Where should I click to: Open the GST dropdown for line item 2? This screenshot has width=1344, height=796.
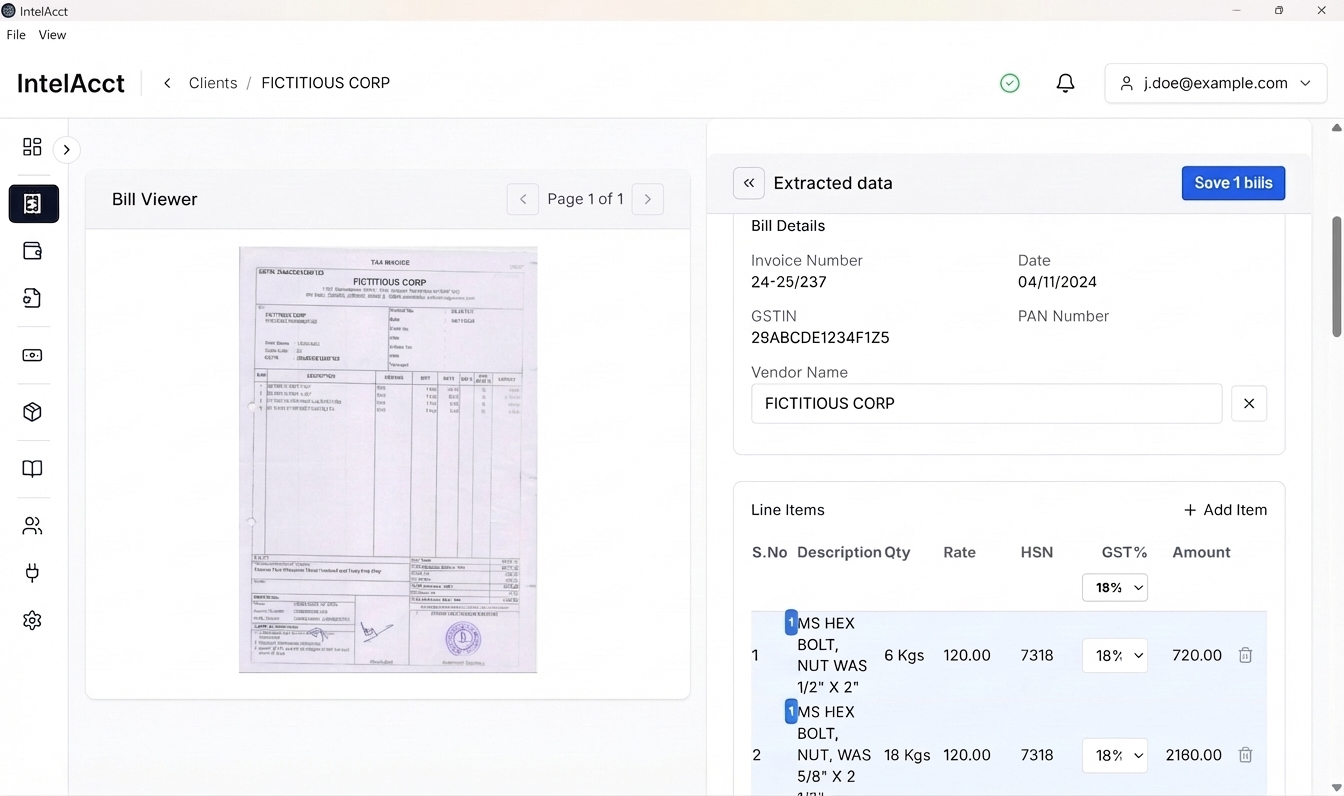coord(1114,756)
